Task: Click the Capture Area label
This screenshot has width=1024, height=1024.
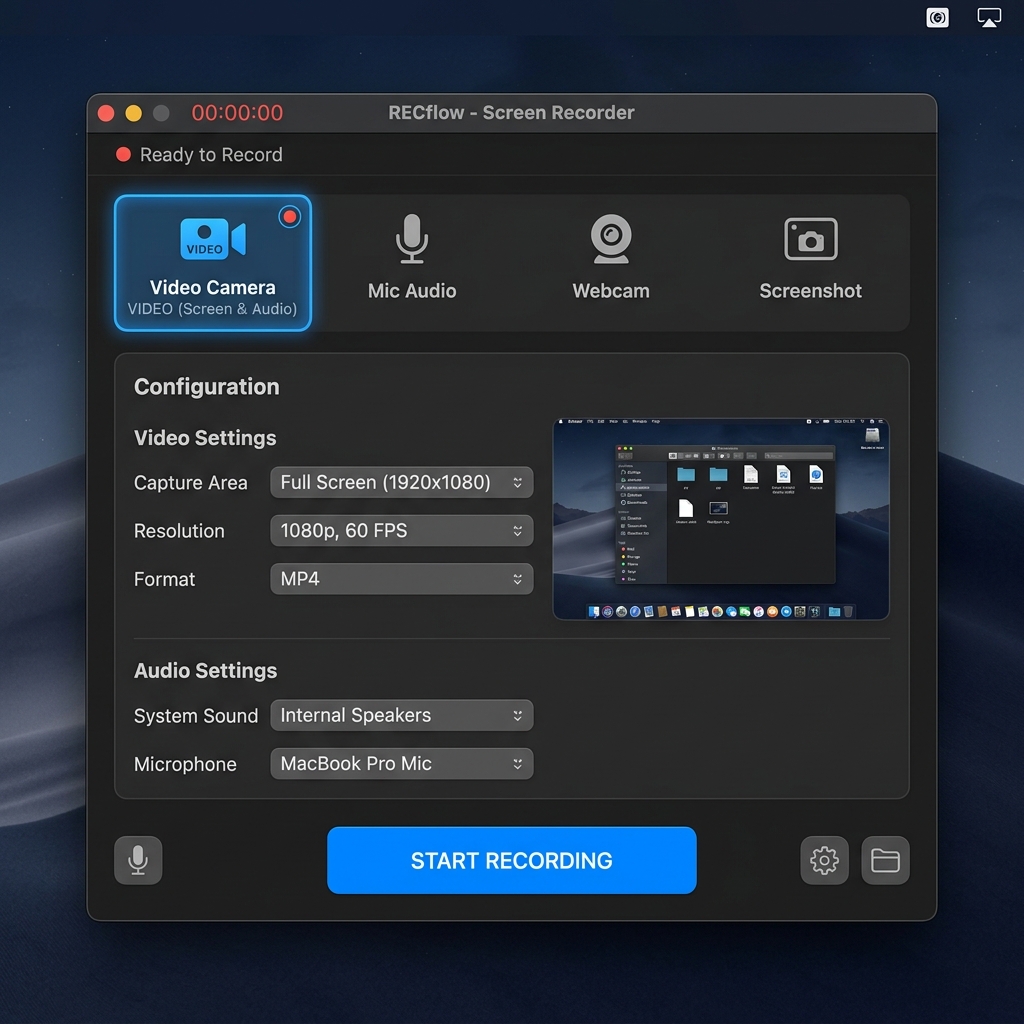Action: pos(191,483)
